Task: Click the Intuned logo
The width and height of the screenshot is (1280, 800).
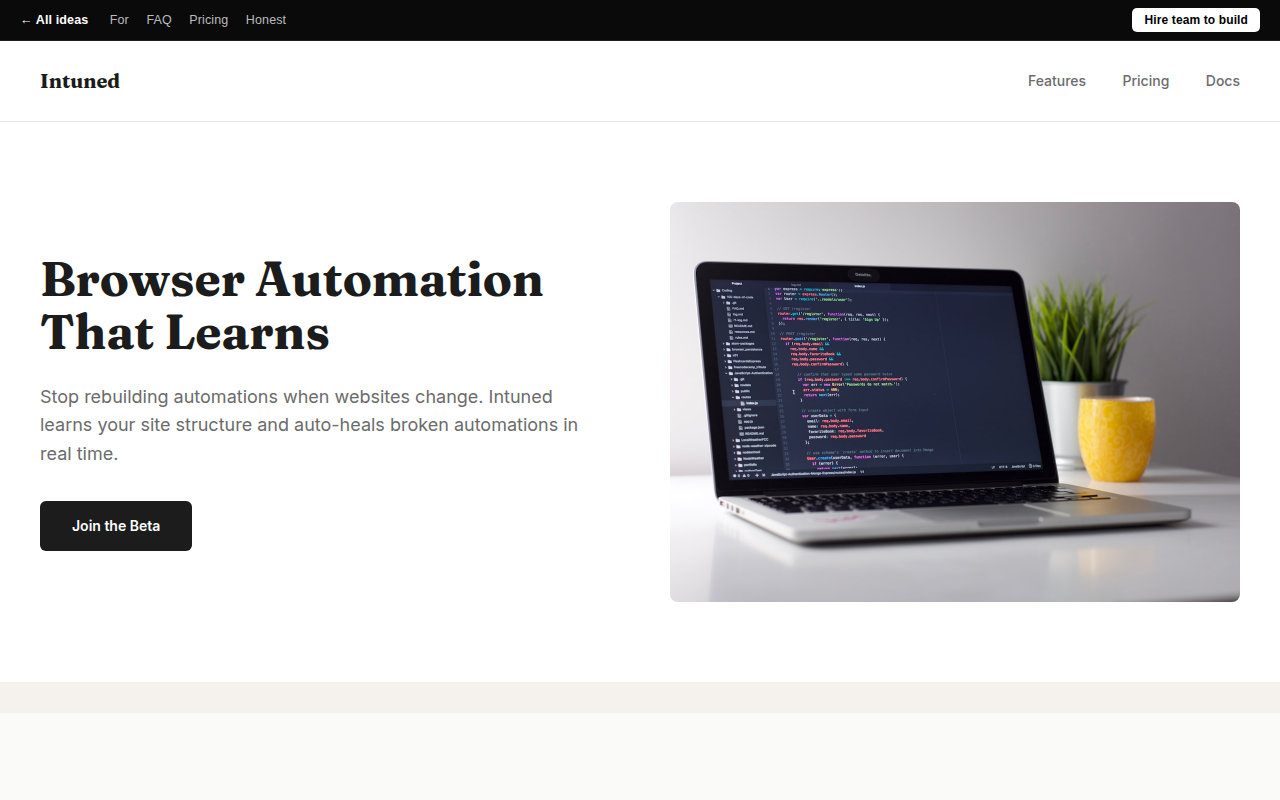Action: click(x=80, y=81)
